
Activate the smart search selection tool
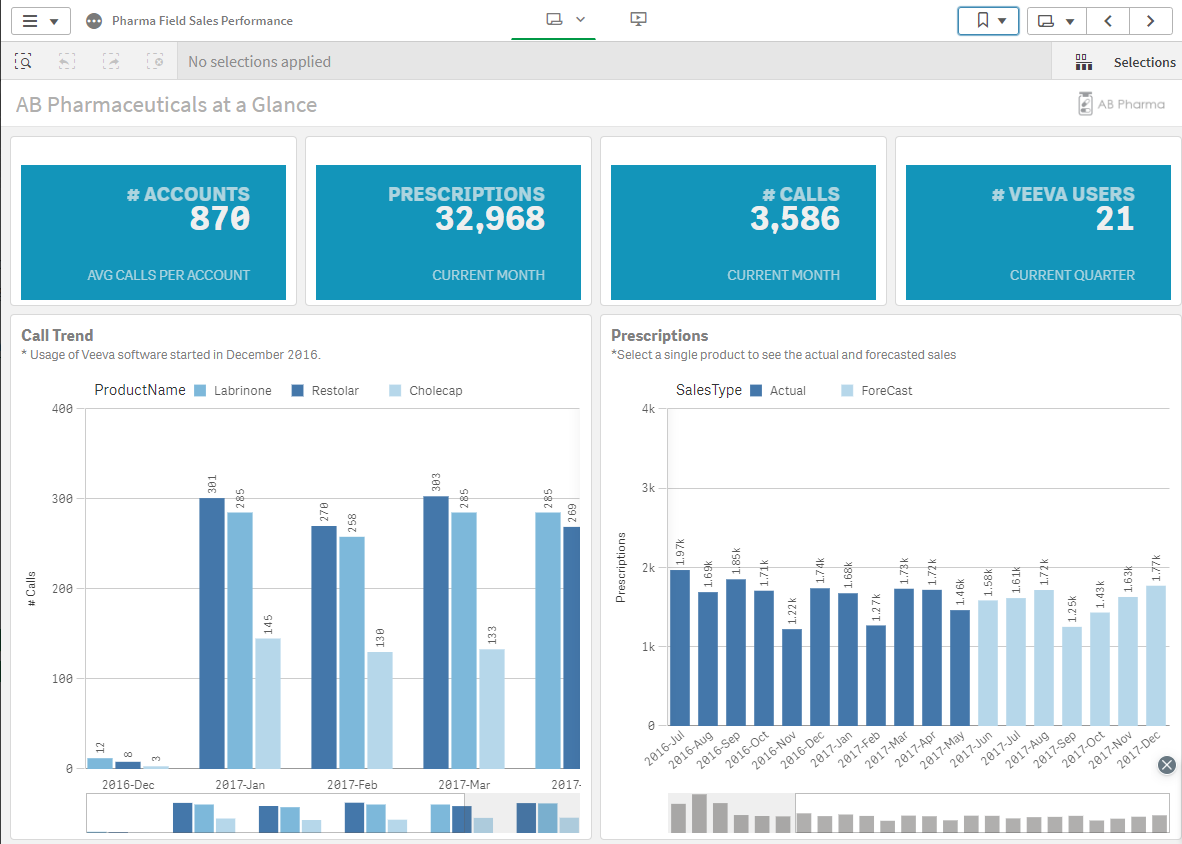coord(23,62)
